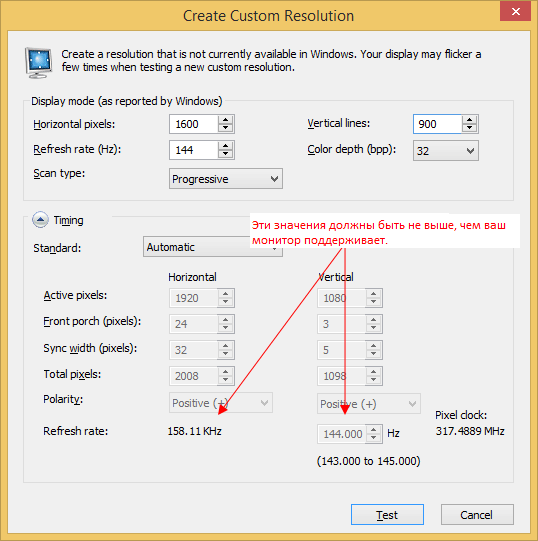Click the Test button

point(387,514)
